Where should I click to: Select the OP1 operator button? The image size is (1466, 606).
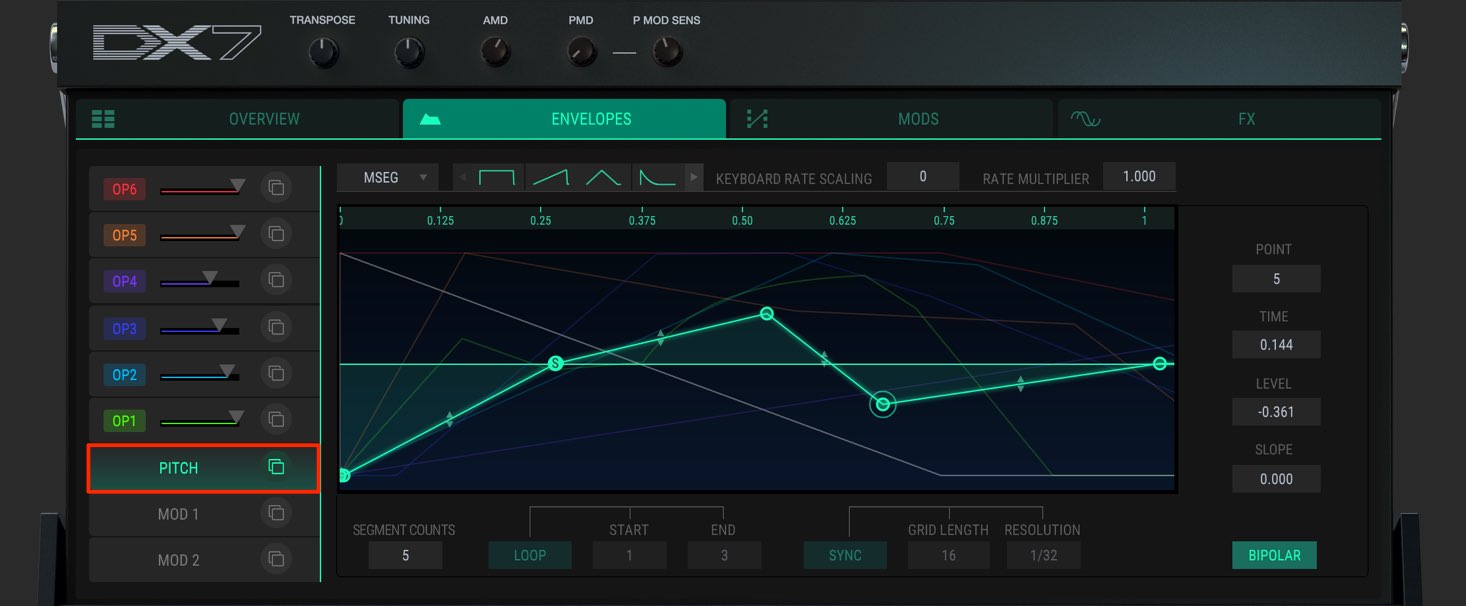(x=124, y=421)
